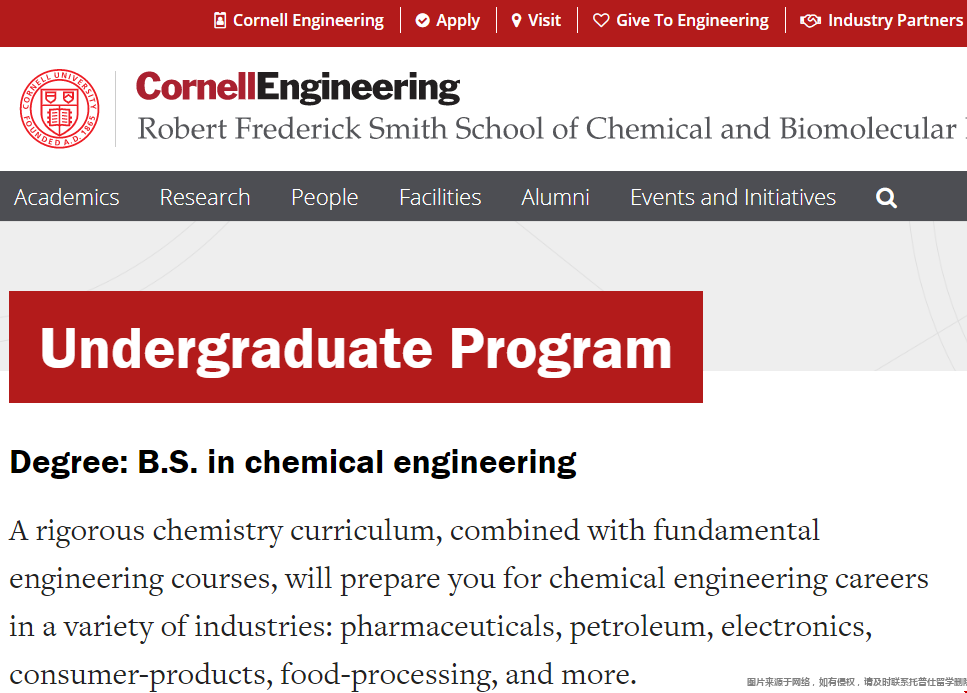Select People in the navigation bar

[x=324, y=197]
